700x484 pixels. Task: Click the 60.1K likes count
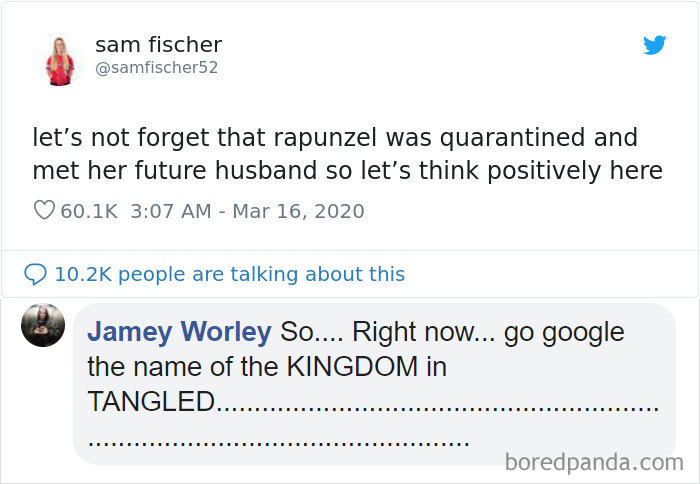click(x=89, y=211)
